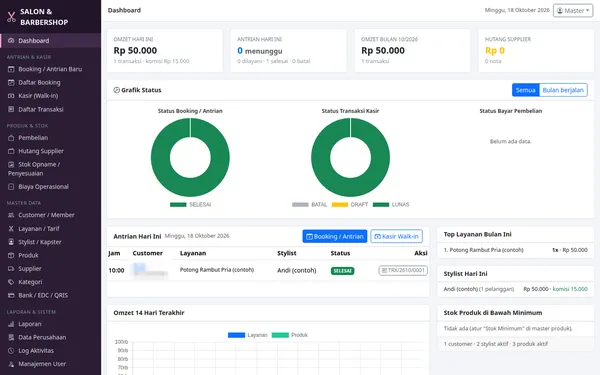Open transaction TRX/2610/0001 button
This screenshot has height=375, width=600.
point(403,271)
